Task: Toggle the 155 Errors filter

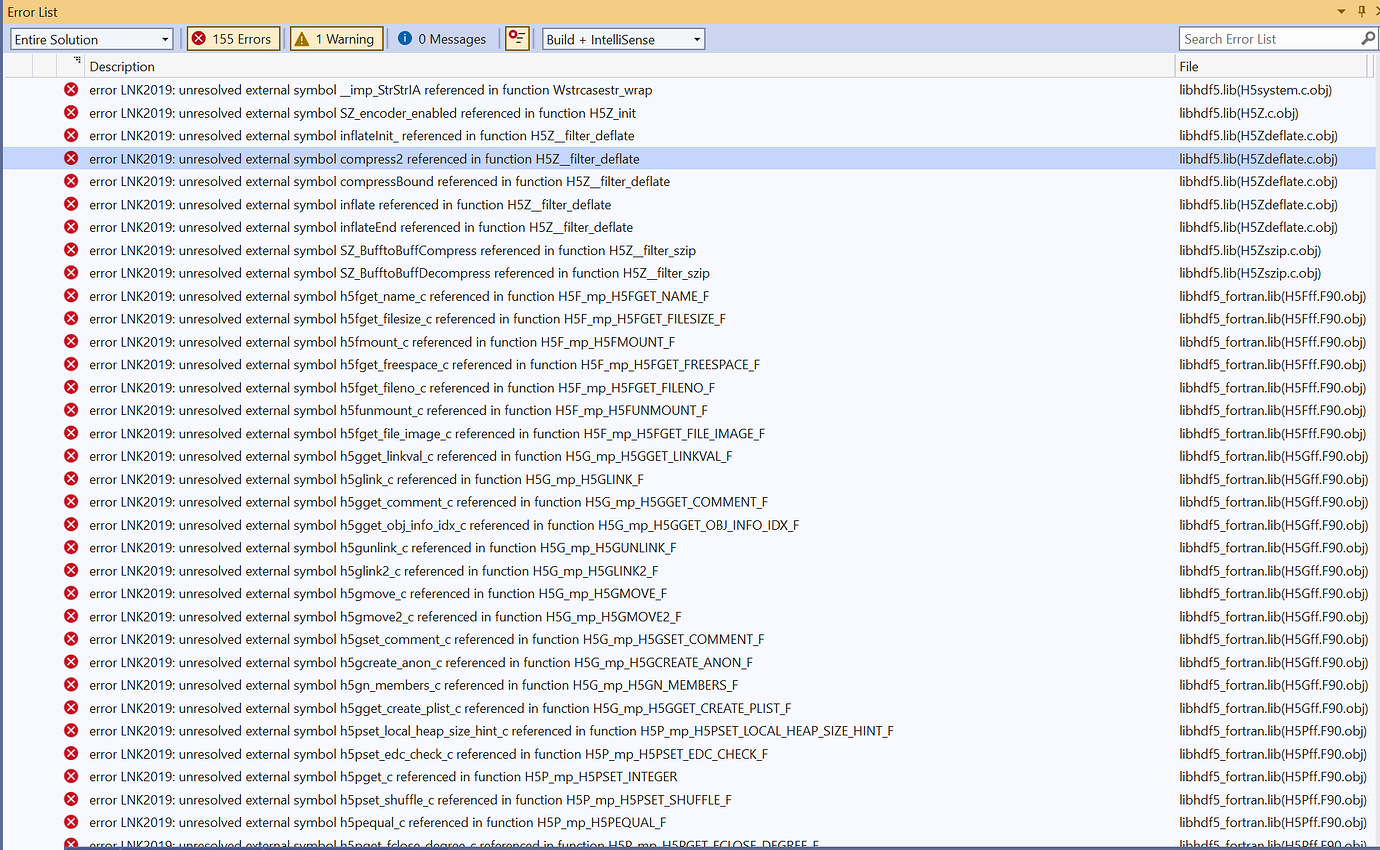Action: 233,38
